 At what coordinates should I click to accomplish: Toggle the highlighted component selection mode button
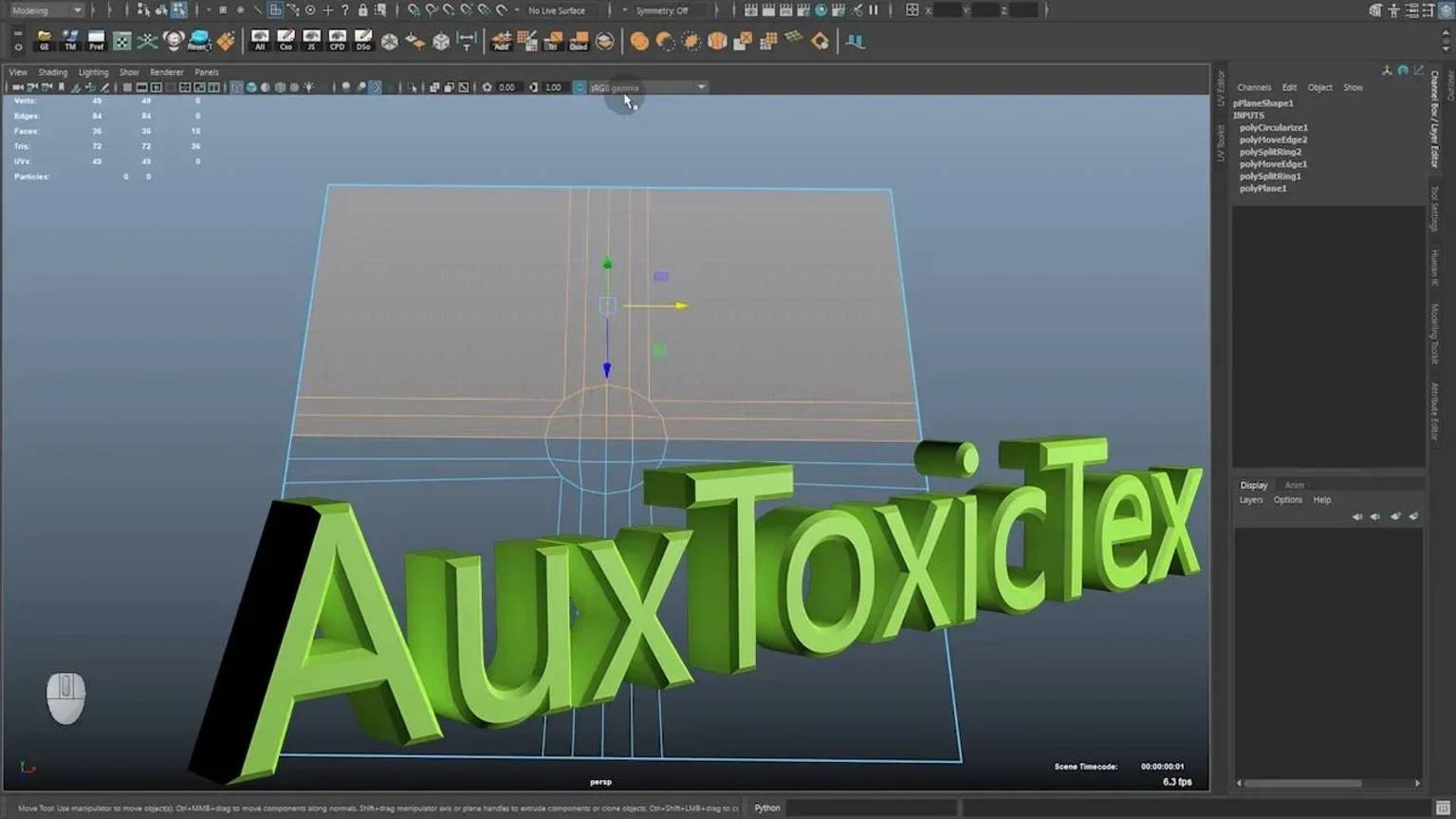pyautogui.click(x=179, y=10)
